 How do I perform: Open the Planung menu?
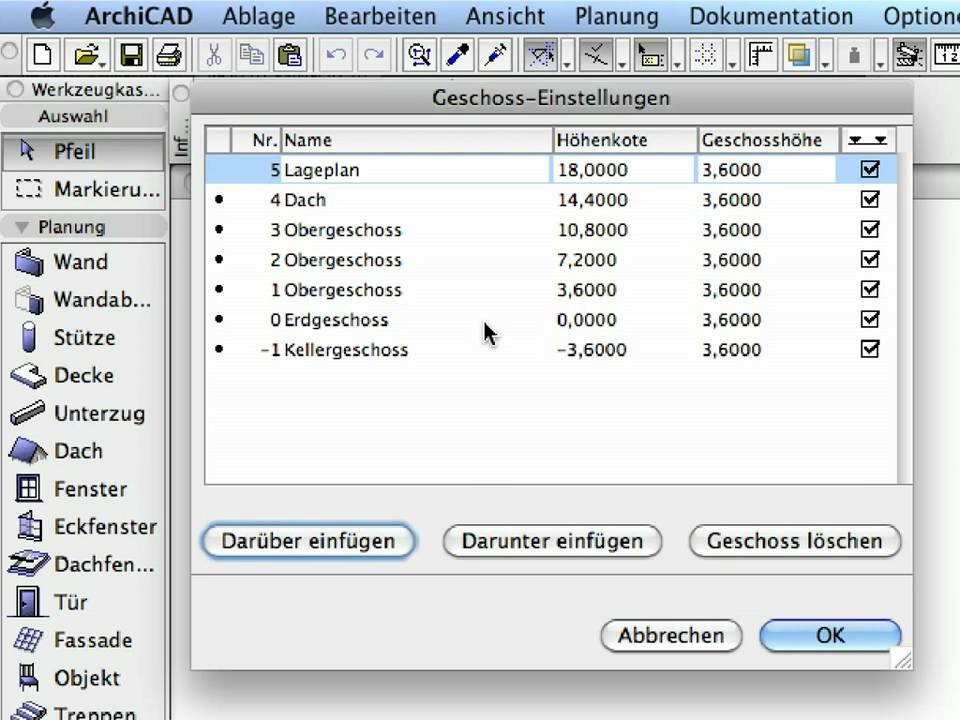pyautogui.click(x=617, y=17)
